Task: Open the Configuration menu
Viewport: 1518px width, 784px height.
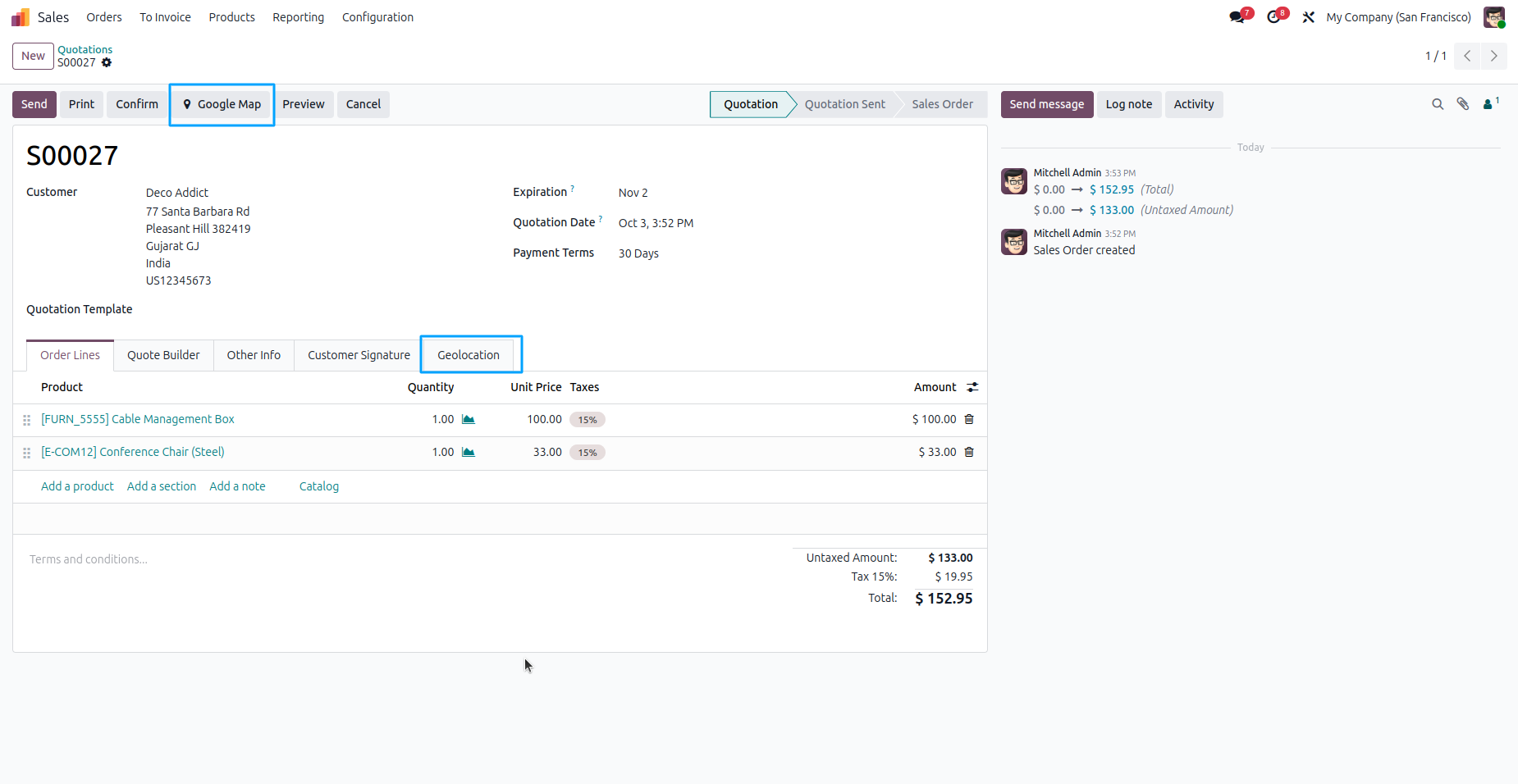Action: (377, 17)
